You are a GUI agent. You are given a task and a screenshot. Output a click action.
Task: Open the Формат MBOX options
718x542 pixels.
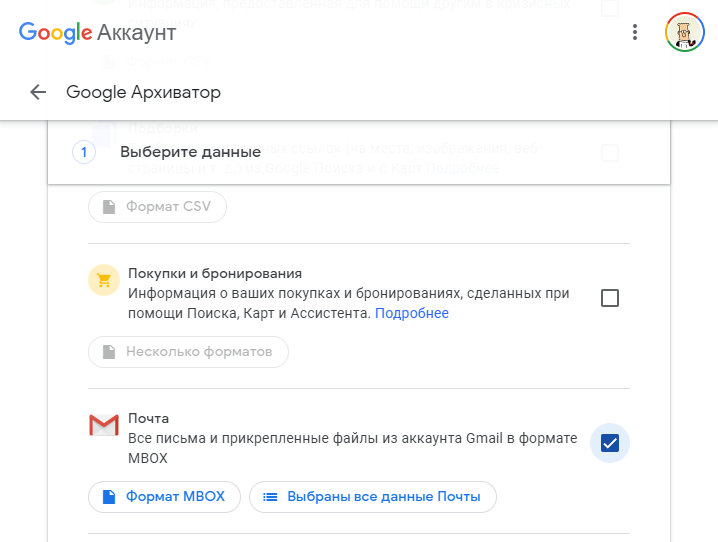click(164, 497)
